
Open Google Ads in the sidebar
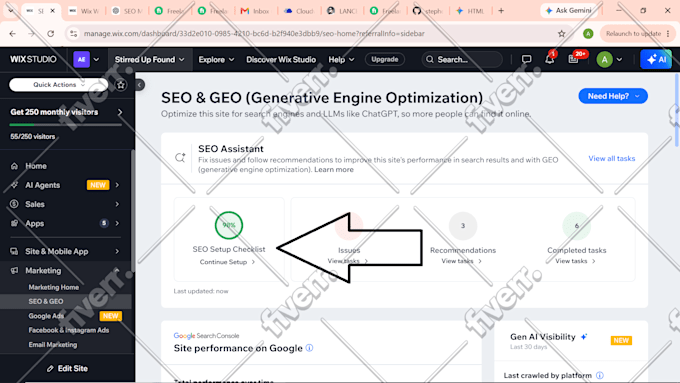click(46, 316)
